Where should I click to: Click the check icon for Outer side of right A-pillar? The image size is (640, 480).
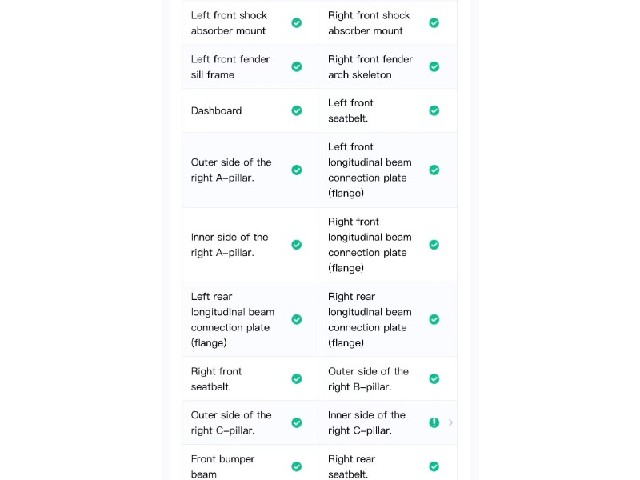(297, 170)
